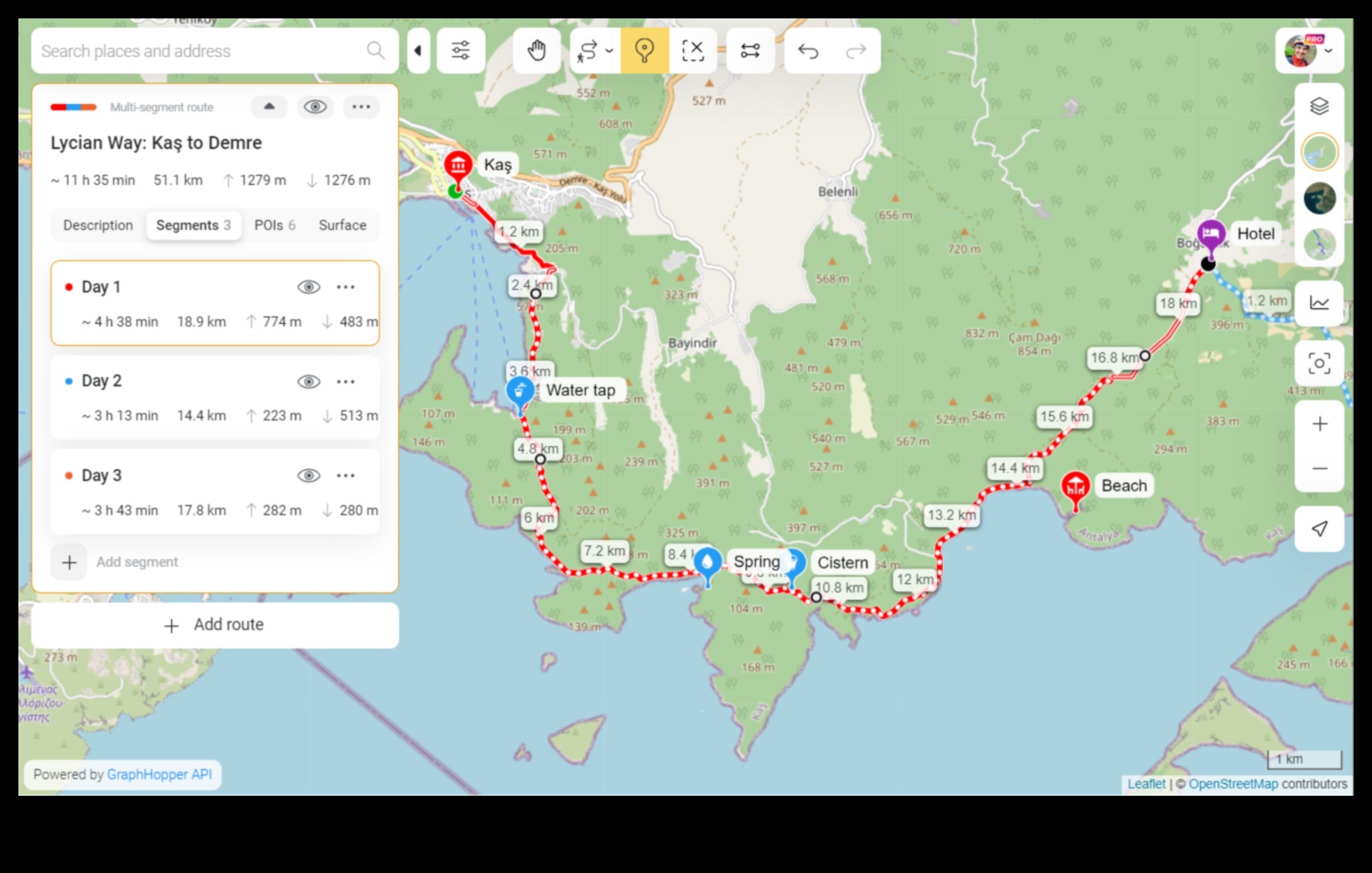Toggle visibility of the whole Lycian Way route

(x=315, y=107)
